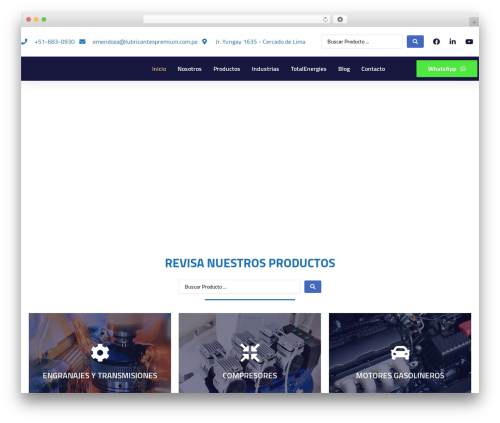Open the LinkedIn profile icon
500x423 pixels.
453,41
